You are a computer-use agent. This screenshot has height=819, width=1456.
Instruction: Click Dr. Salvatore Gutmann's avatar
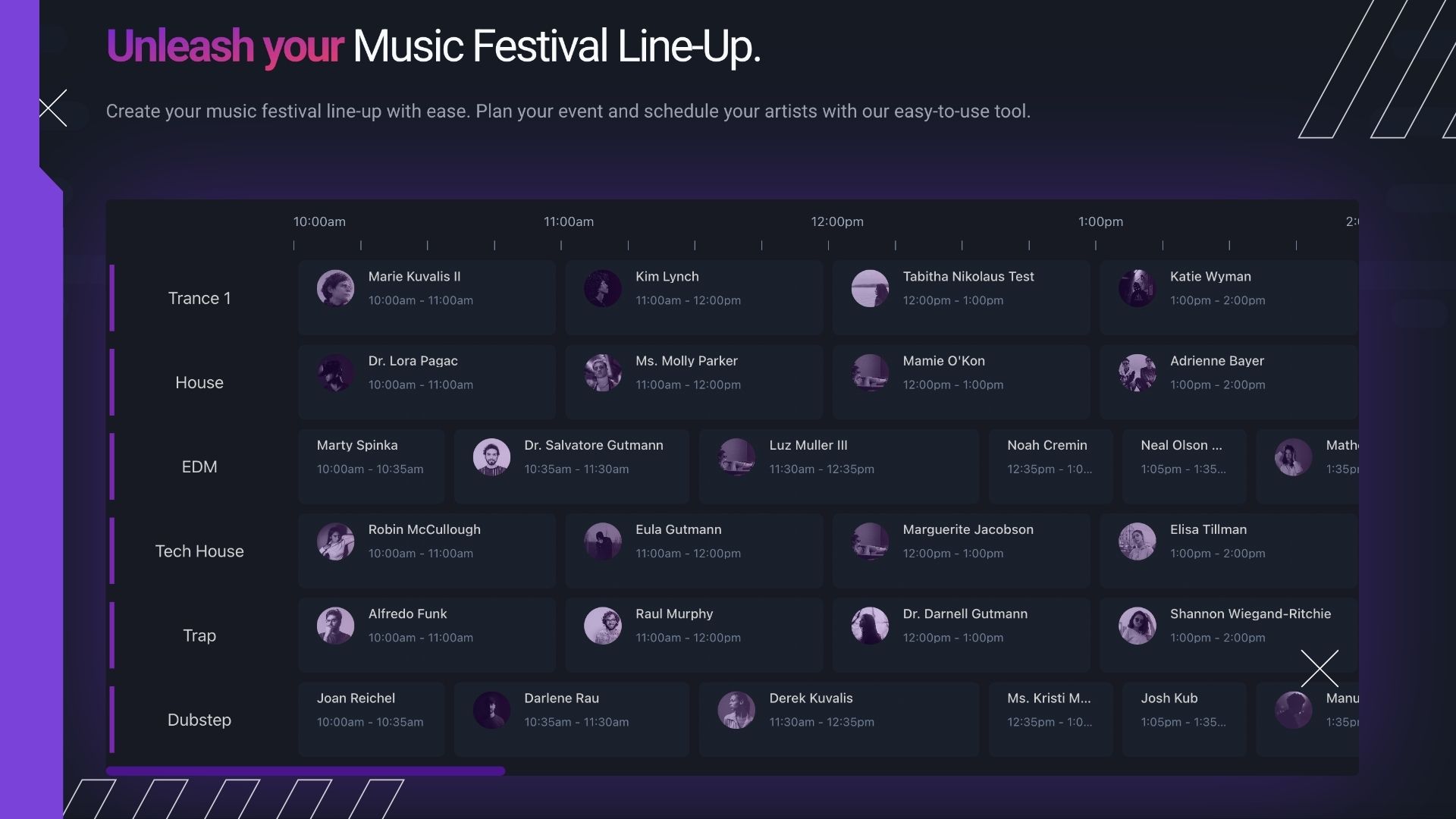(x=491, y=457)
